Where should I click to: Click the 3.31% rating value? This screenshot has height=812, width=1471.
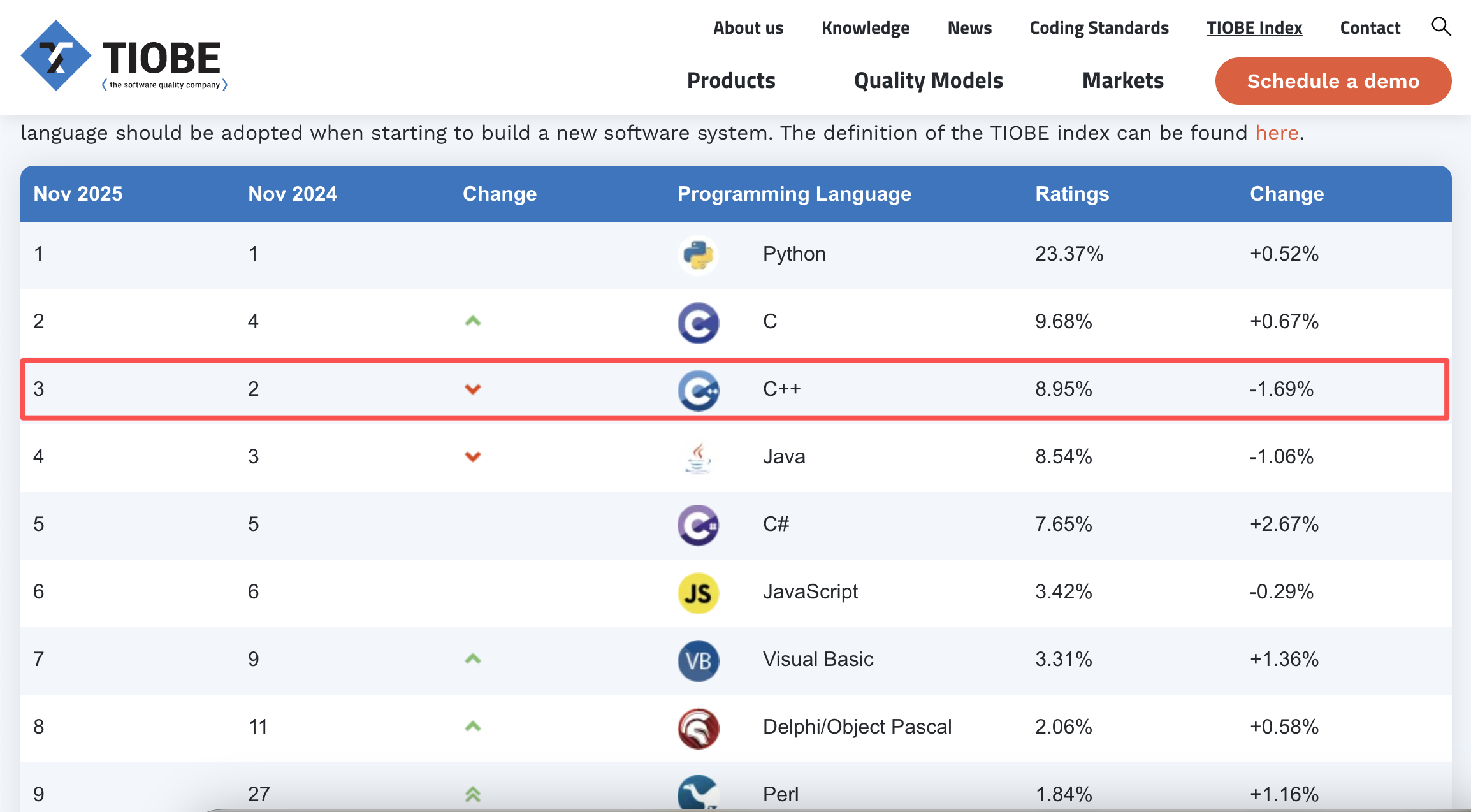tap(1064, 659)
